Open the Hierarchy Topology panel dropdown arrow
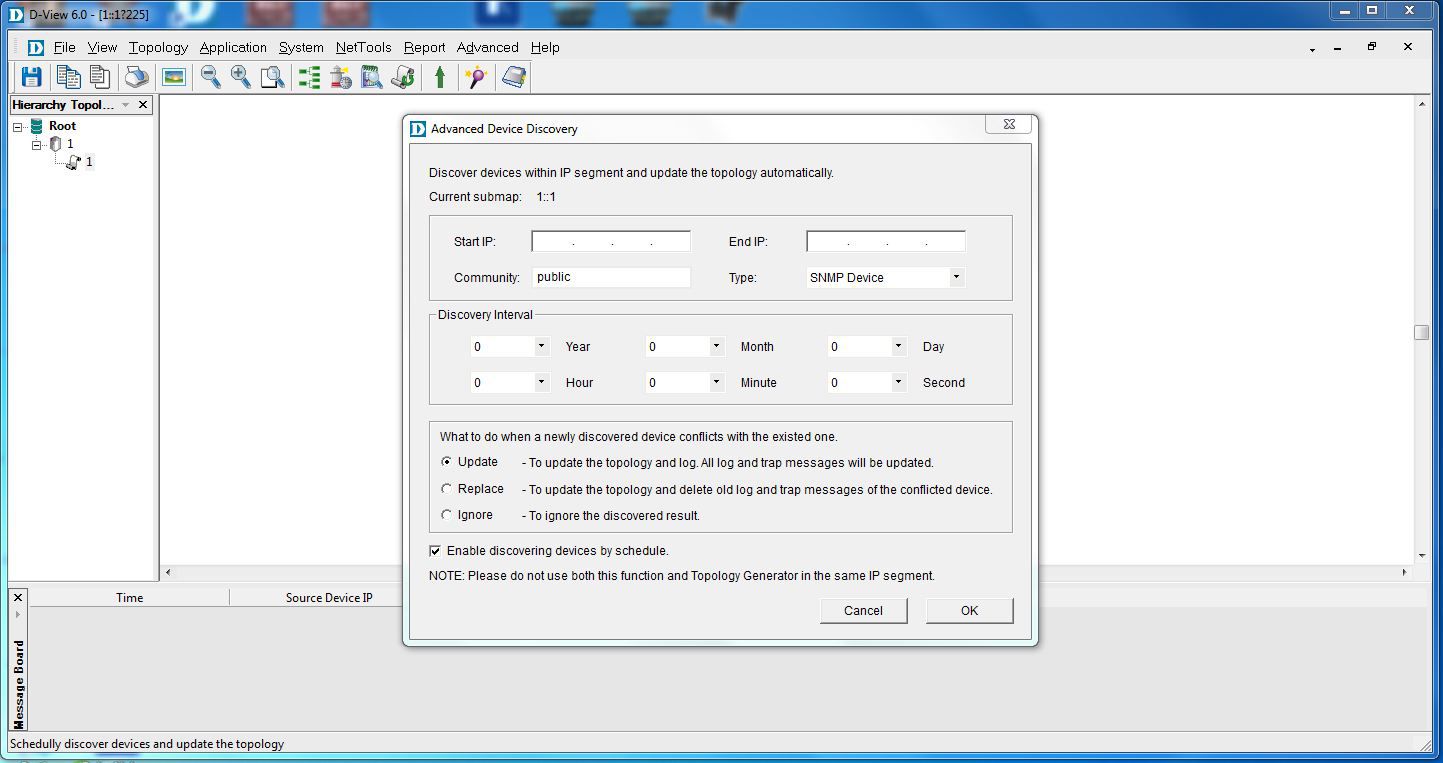The image size is (1443, 763). pos(125,105)
